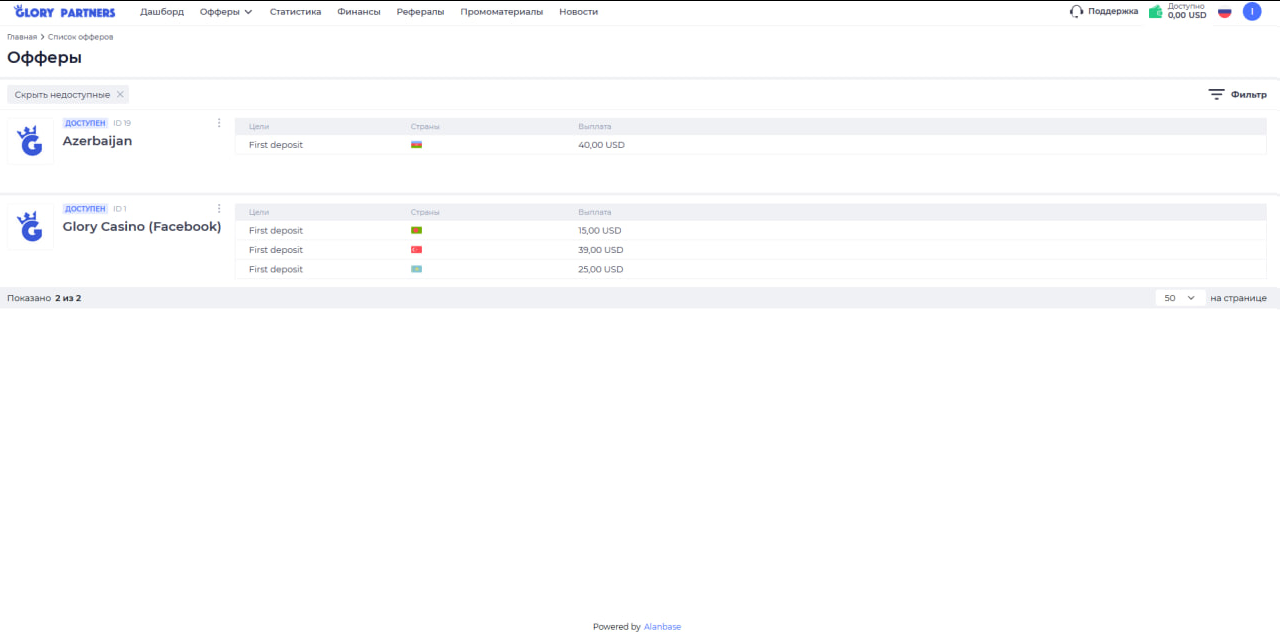The height and width of the screenshot is (633, 1280).
Task: Open the 50 per page dropdown
Action: click(x=1180, y=298)
